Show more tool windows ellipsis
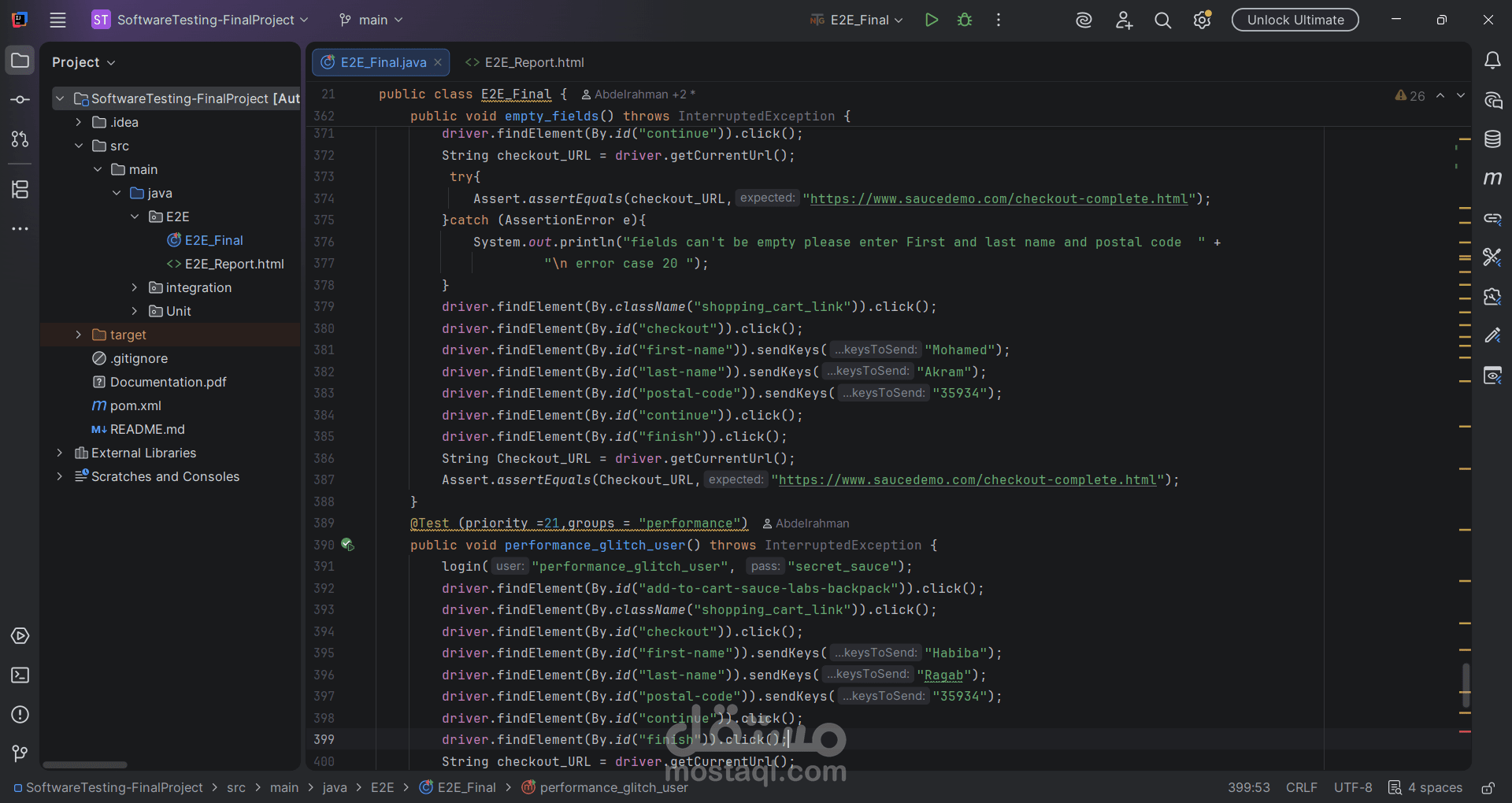Image resolution: width=1512 pixels, height=803 pixels. click(x=20, y=229)
